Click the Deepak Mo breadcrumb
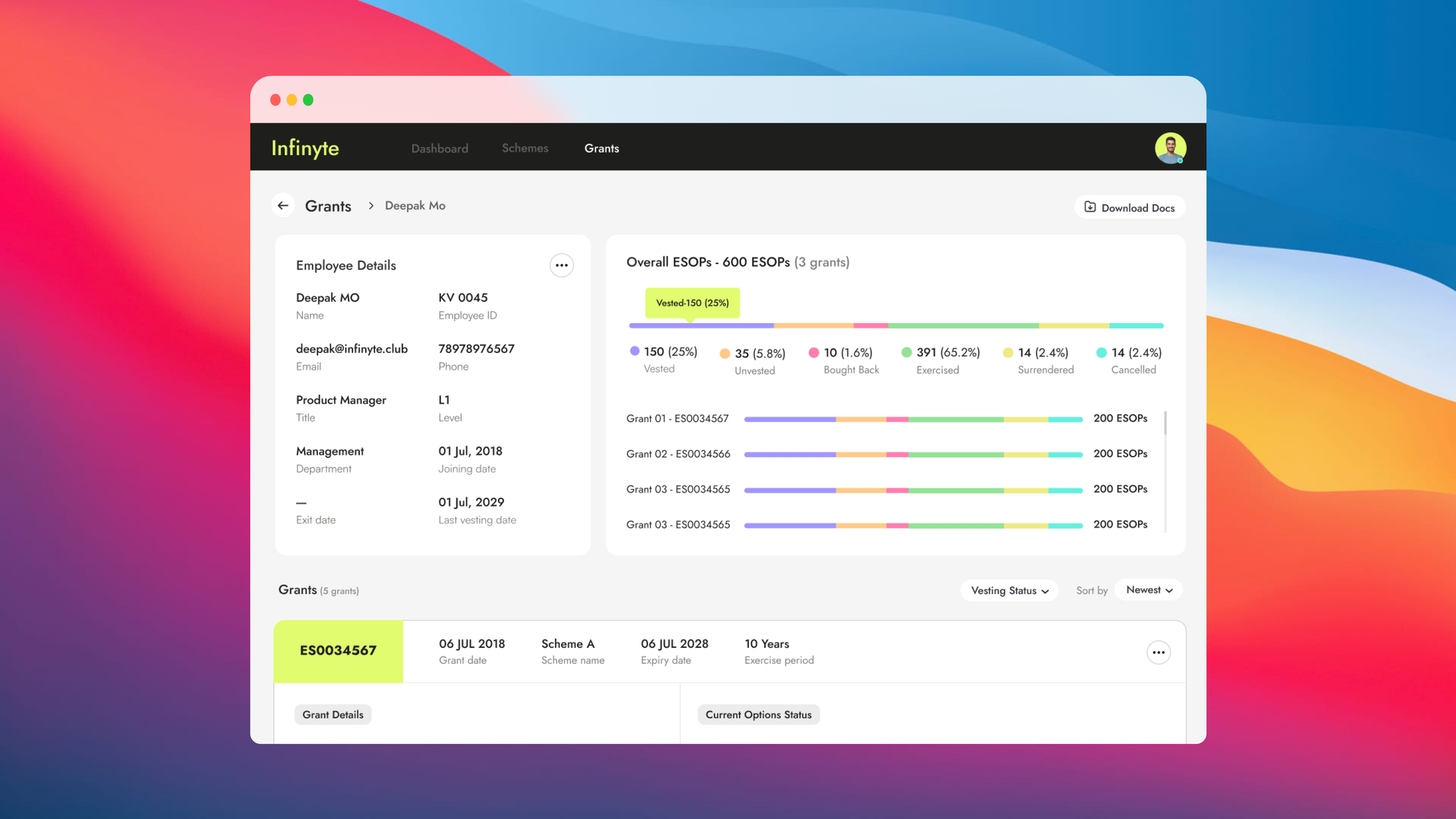 [415, 206]
